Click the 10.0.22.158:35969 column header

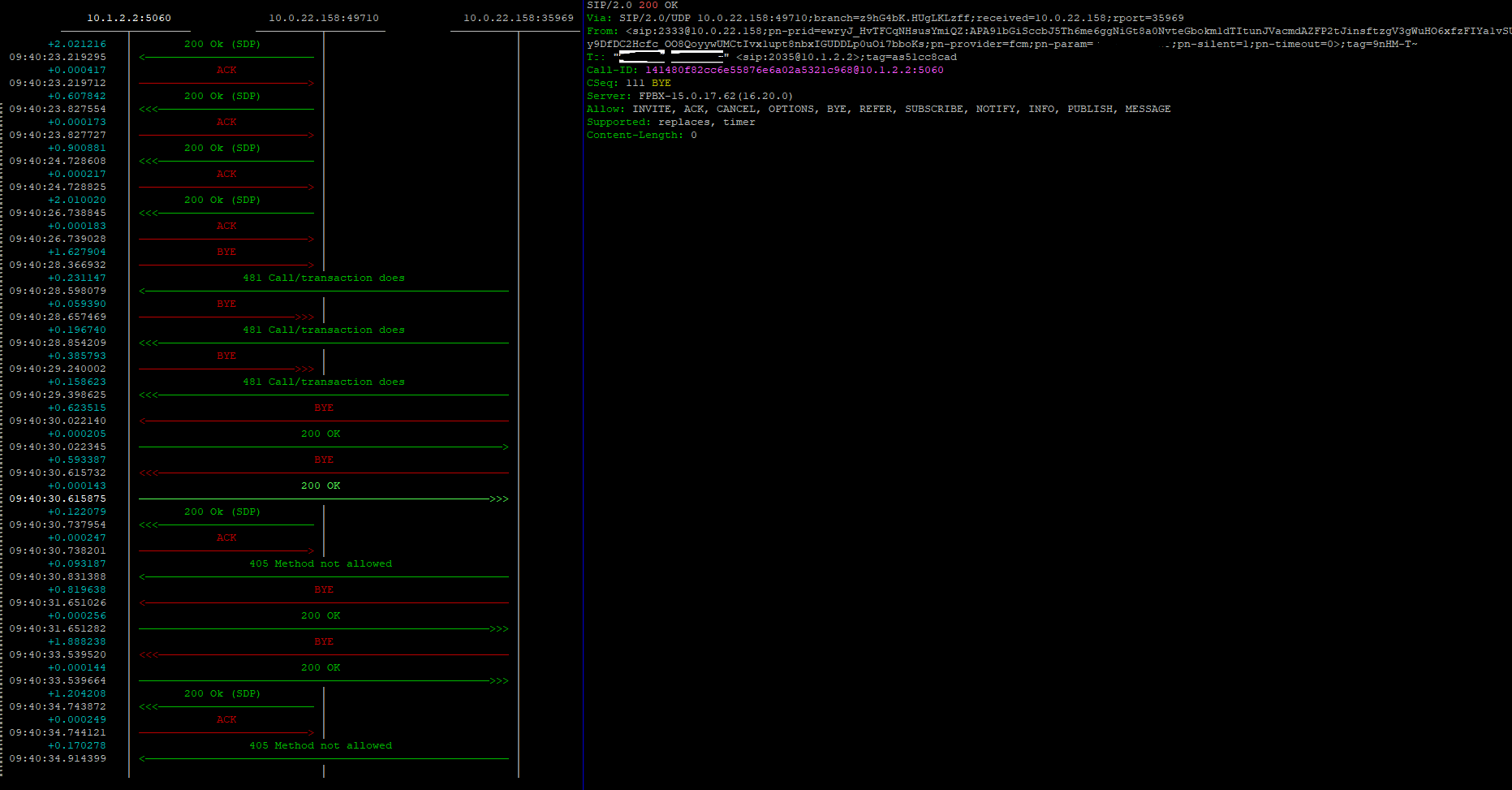tap(518, 18)
